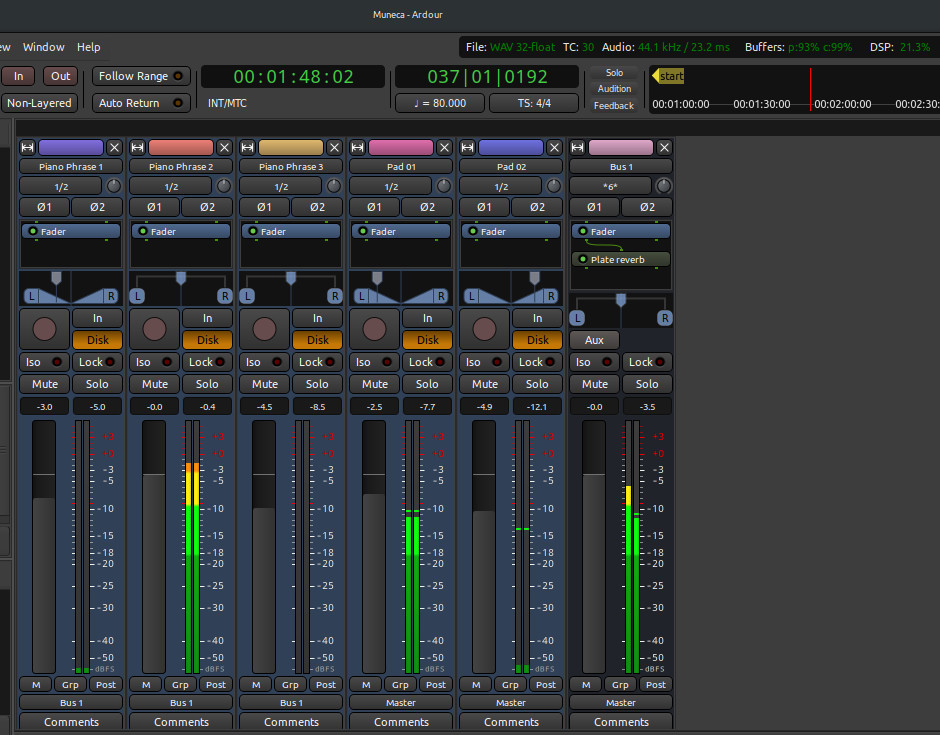Screen dimensions: 940x735
Task: Open input selector 1/2 on Piano Phrase 1
Action: tap(61, 186)
